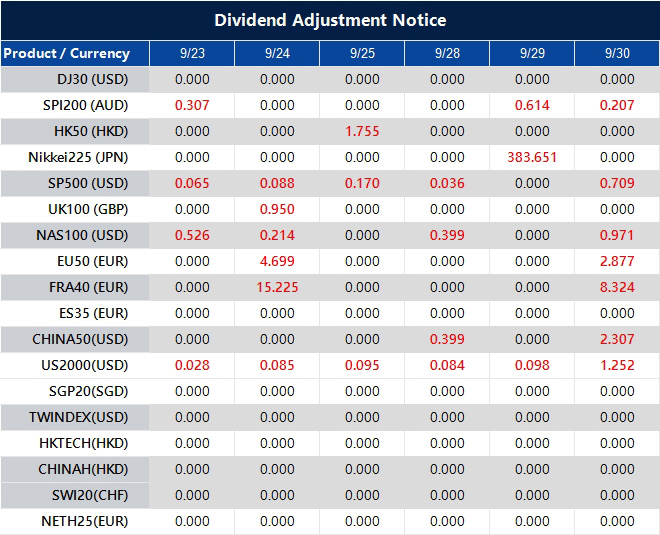The height and width of the screenshot is (535, 660).
Task: Select CHINA50 value 2.307
Action: coord(617,339)
